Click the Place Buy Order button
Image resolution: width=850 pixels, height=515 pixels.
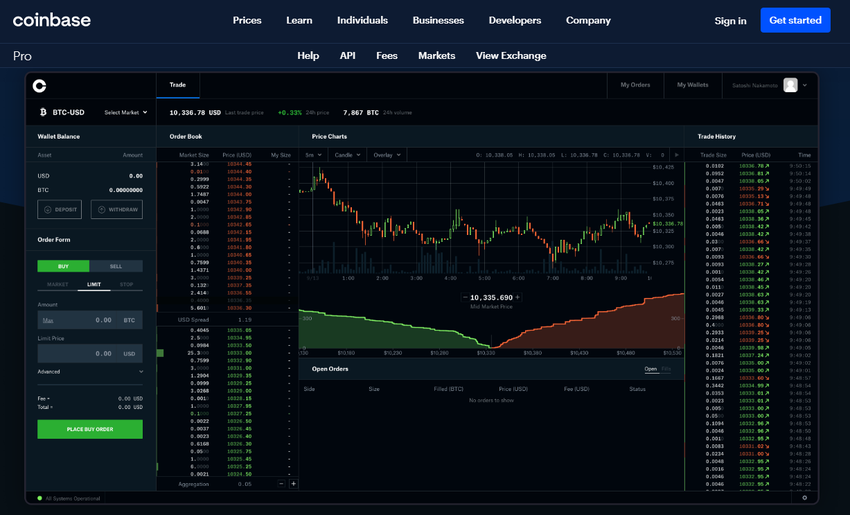[90, 429]
